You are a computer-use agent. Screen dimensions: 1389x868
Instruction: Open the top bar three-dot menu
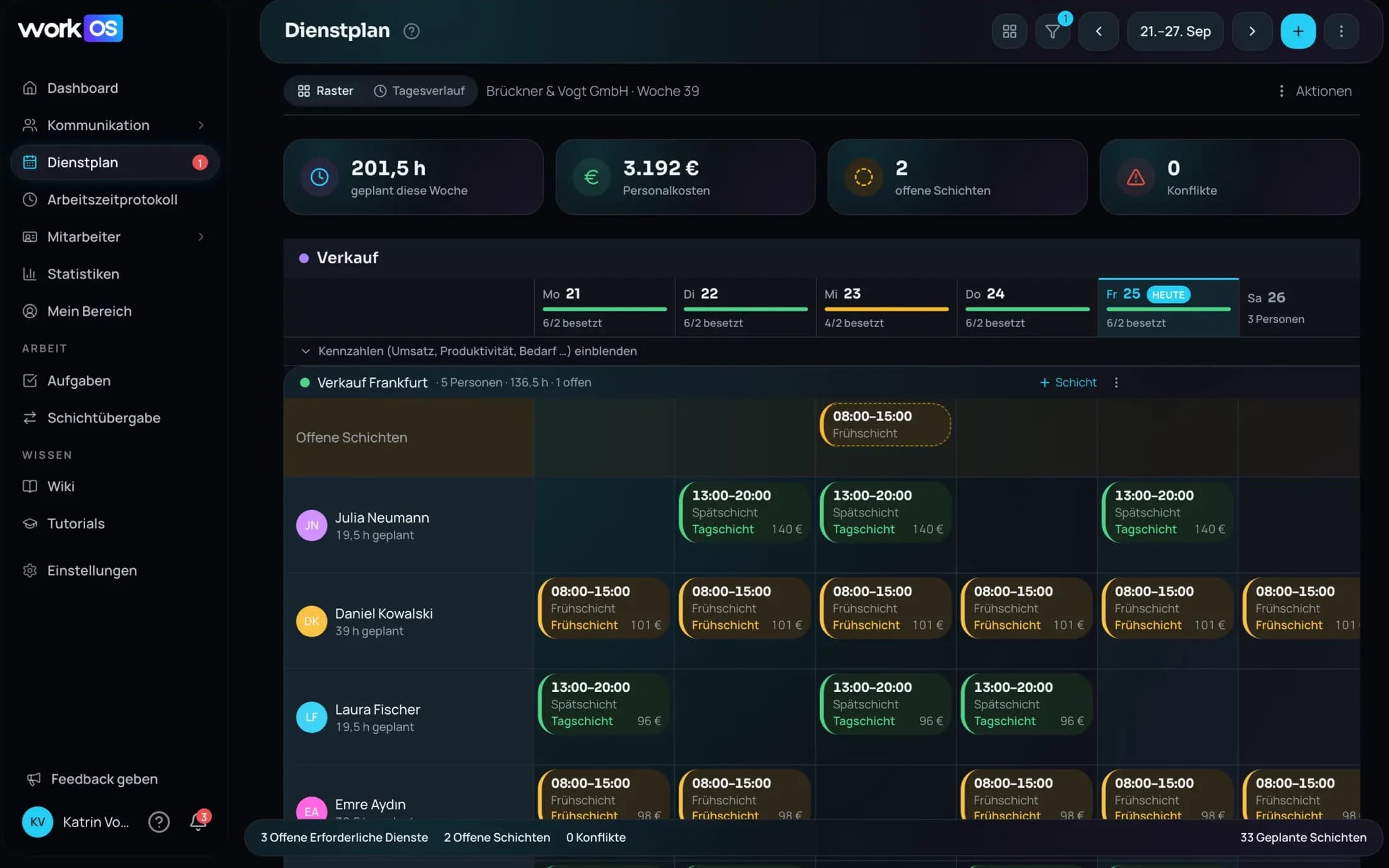coord(1341,31)
